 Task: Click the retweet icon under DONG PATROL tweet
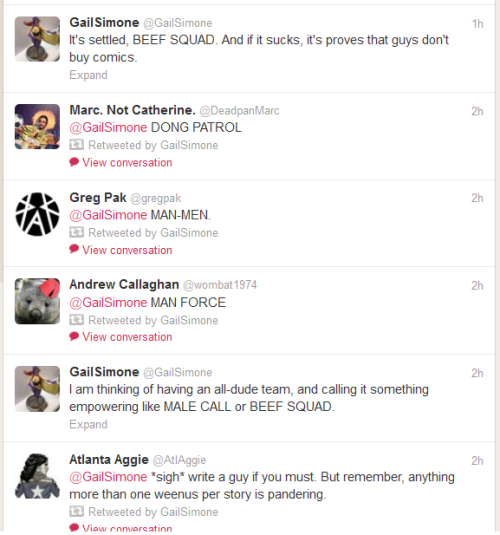(76, 145)
